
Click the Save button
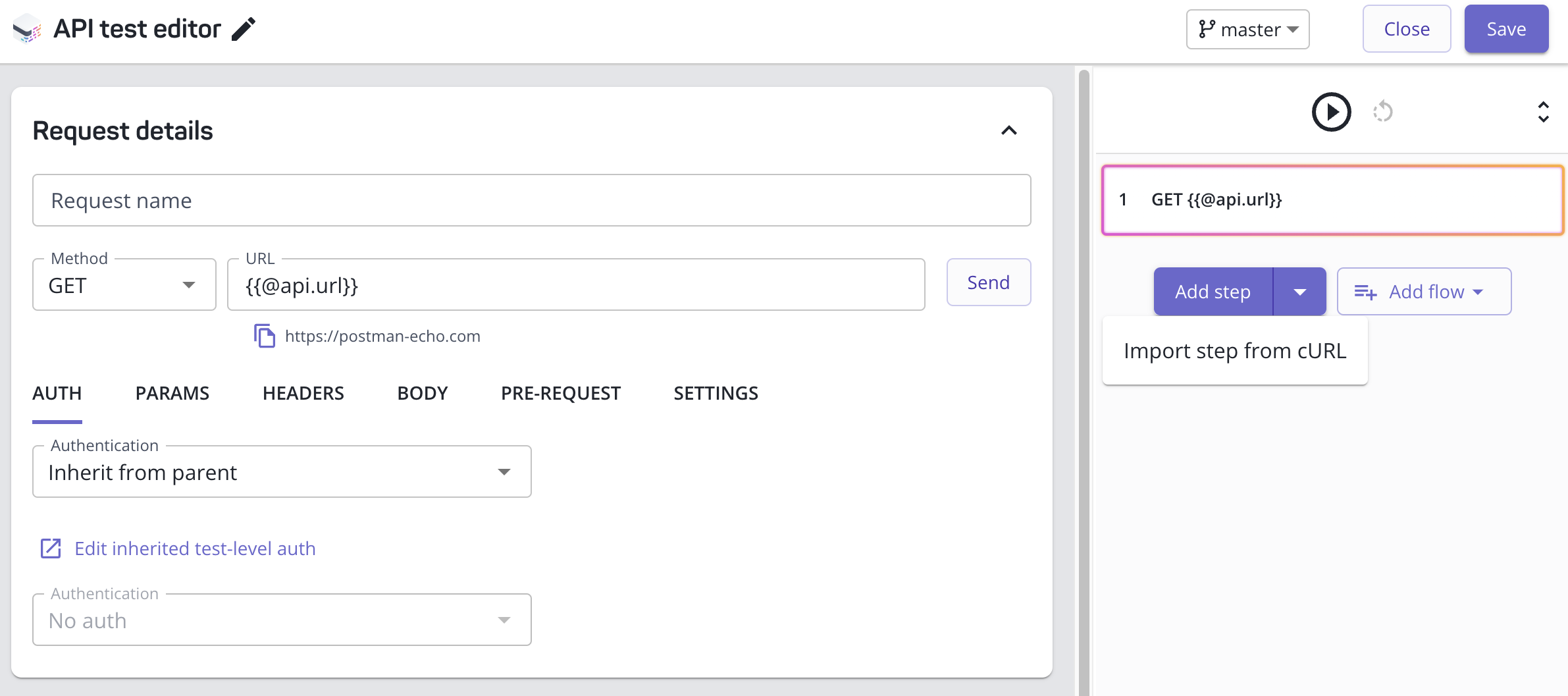tap(1506, 28)
